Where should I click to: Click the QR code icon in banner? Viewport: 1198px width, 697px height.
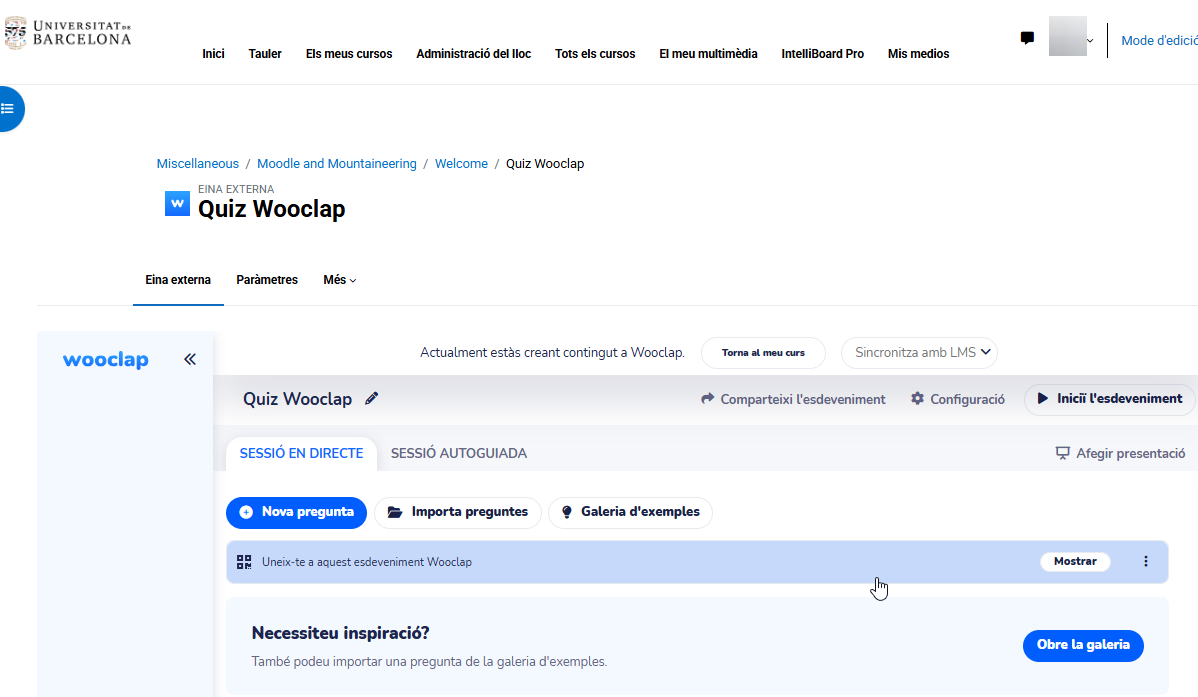tap(244, 562)
